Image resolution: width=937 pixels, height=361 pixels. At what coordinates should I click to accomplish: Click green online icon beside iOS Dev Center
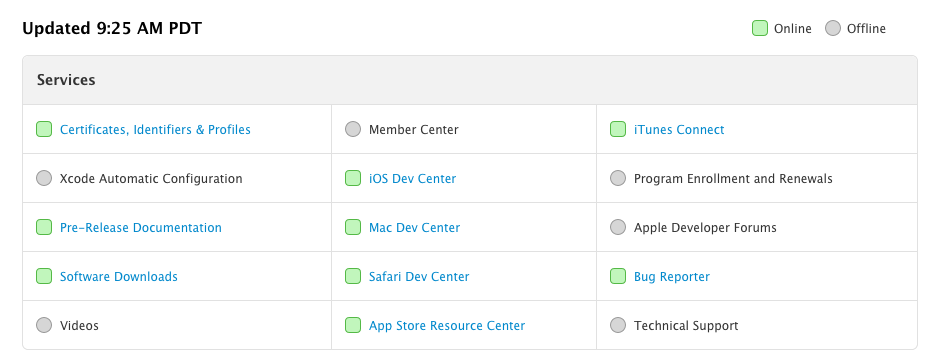coord(353,178)
